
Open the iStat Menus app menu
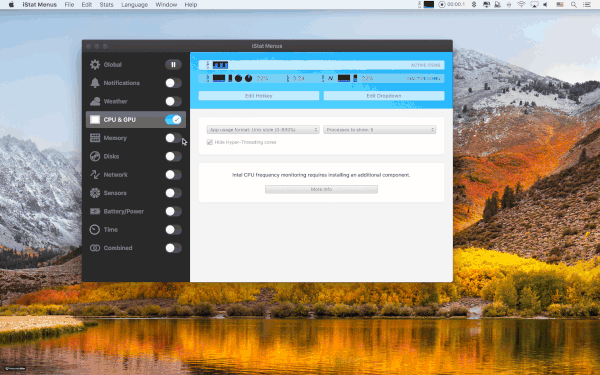(39, 5)
